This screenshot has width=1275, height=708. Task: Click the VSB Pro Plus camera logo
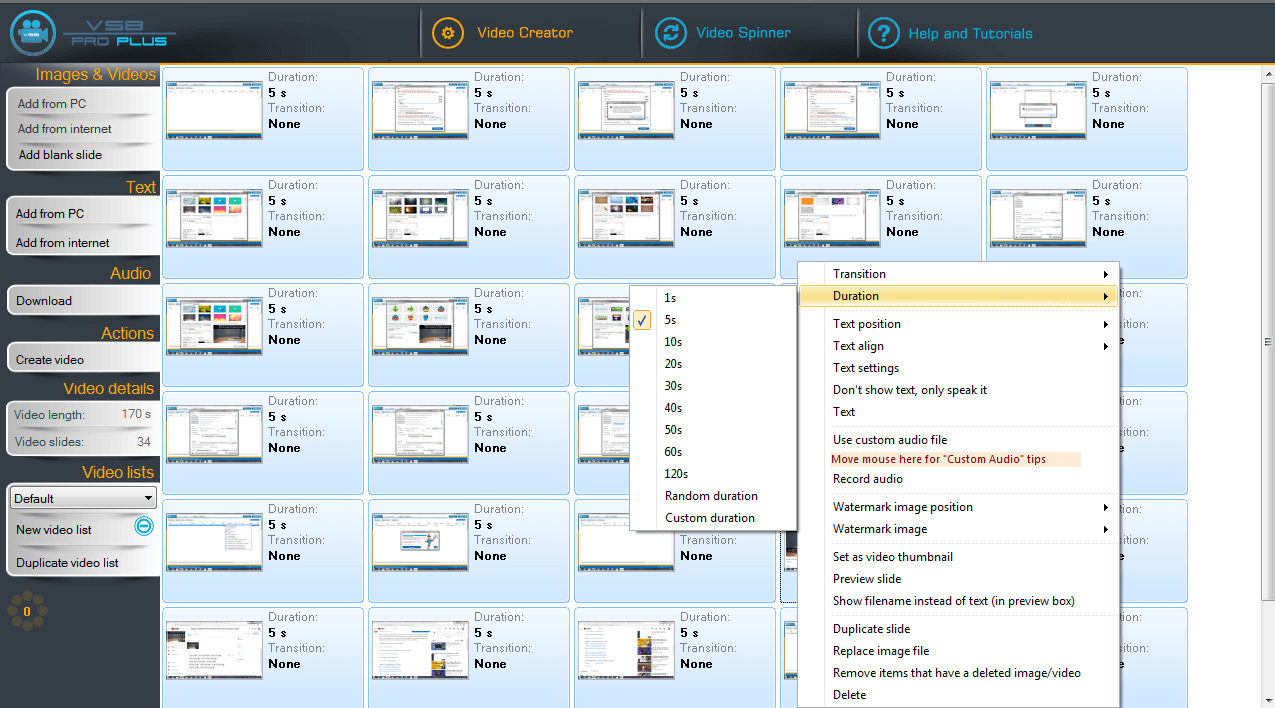click(x=33, y=33)
